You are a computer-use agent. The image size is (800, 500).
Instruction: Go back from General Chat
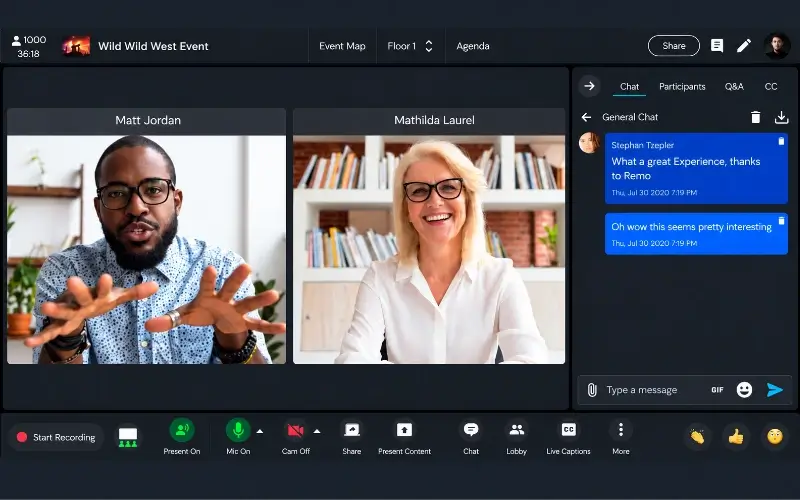(x=586, y=117)
